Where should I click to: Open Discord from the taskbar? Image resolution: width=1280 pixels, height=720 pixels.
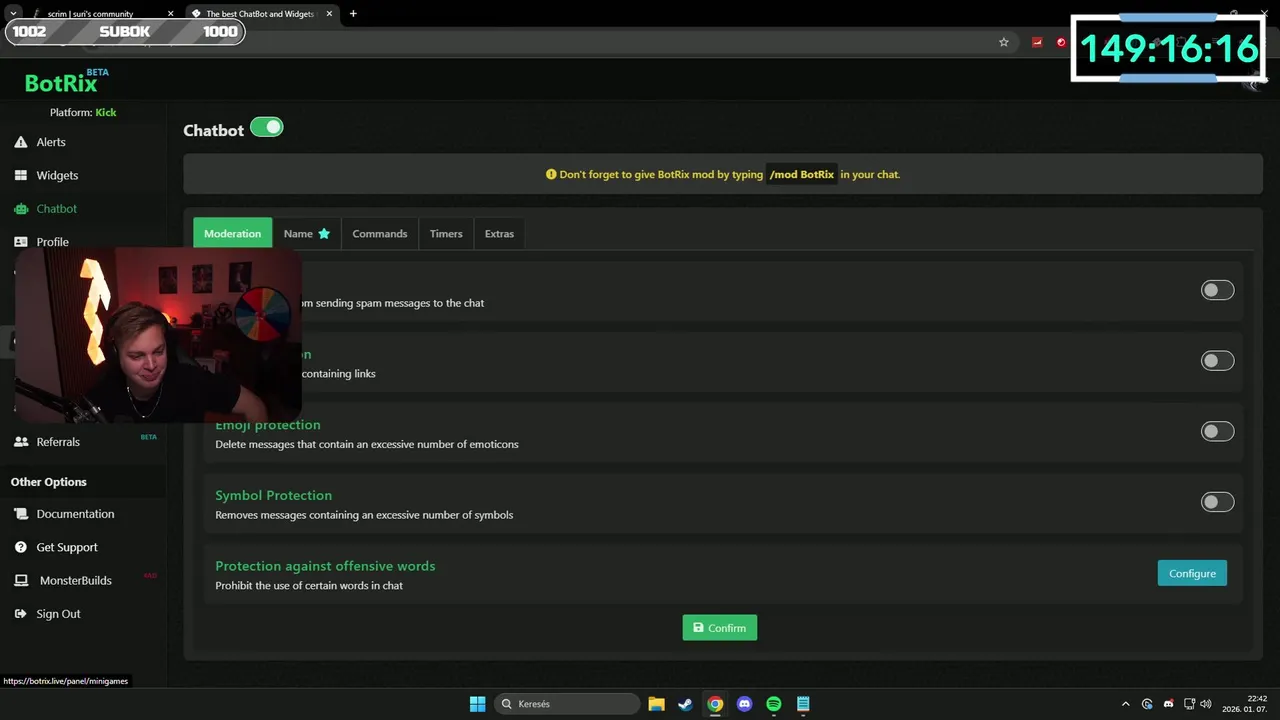point(744,704)
